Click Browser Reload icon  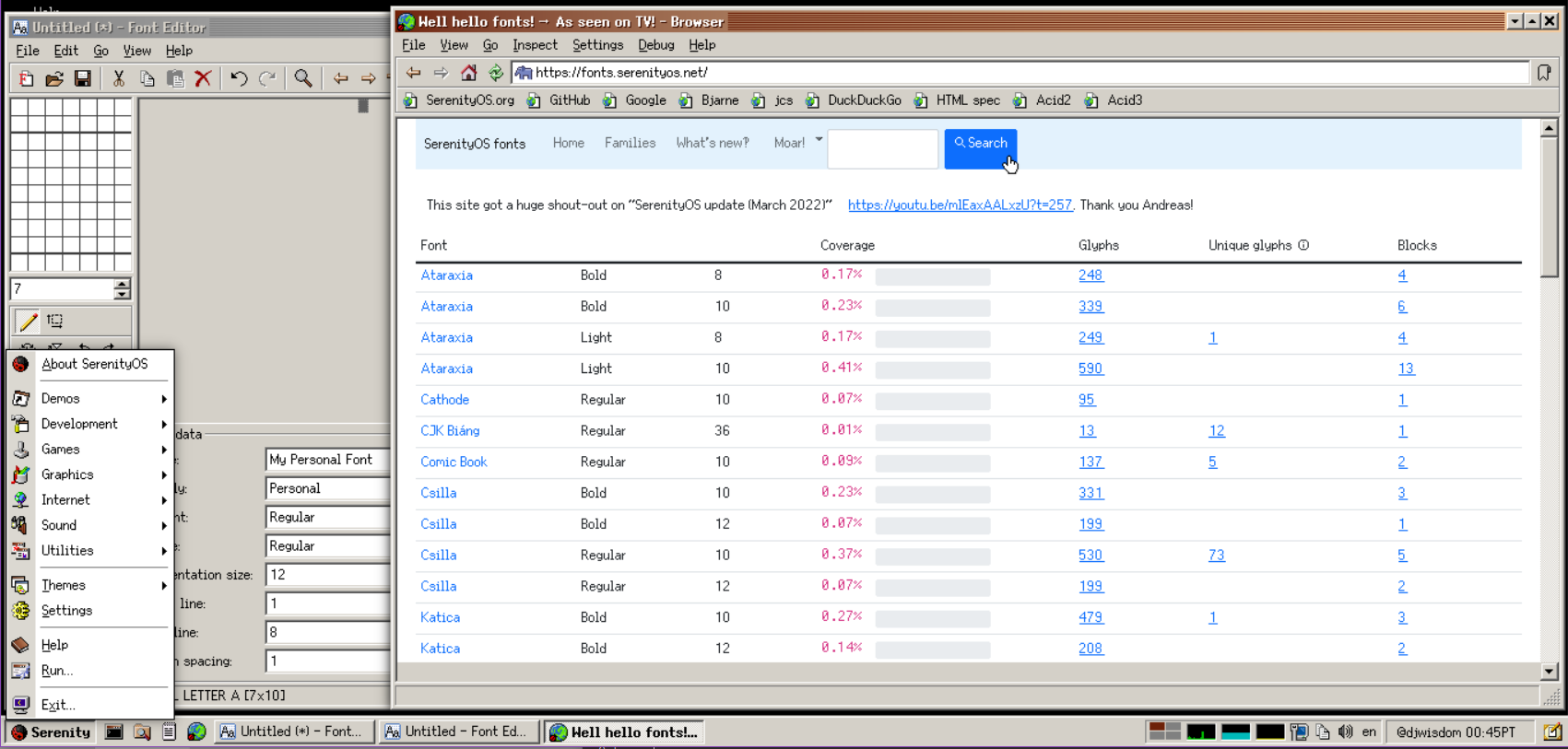pos(496,73)
